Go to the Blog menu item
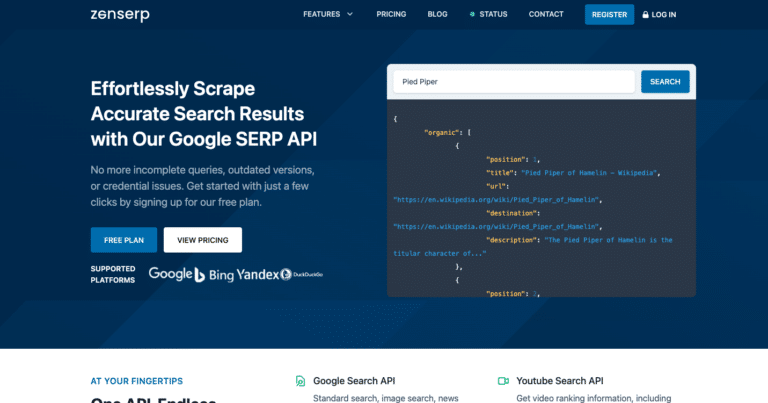This screenshot has height=403, width=768. 437,15
